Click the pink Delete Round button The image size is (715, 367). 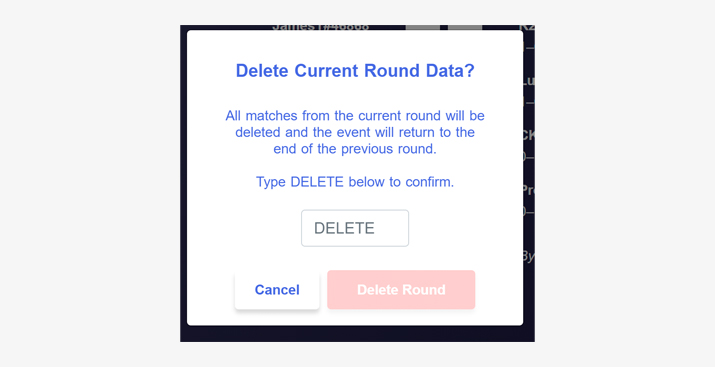(401, 290)
